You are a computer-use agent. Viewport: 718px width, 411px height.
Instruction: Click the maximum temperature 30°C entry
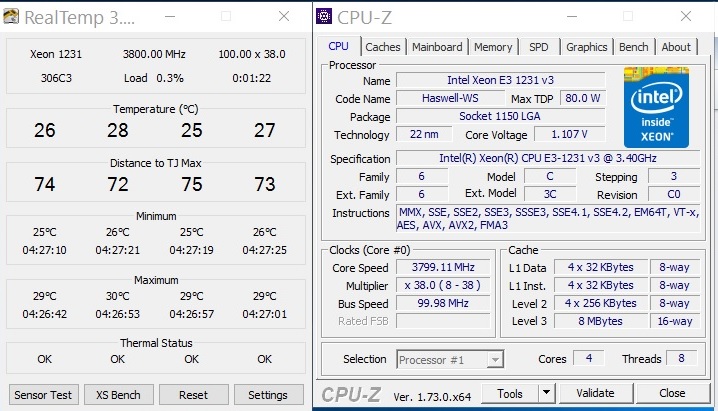pyautogui.click(x=118, y=296)
